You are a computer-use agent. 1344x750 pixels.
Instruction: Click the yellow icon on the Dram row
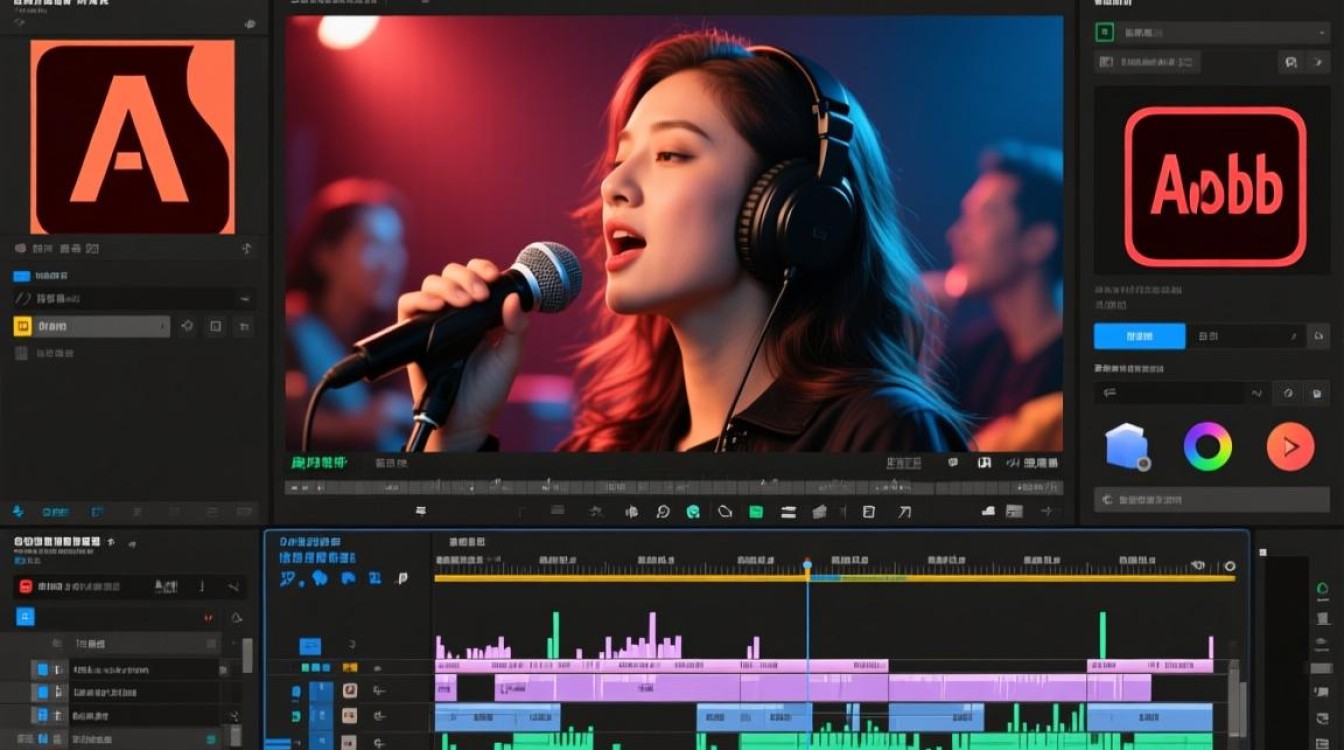pyautogui.click(x=23, y=326)
